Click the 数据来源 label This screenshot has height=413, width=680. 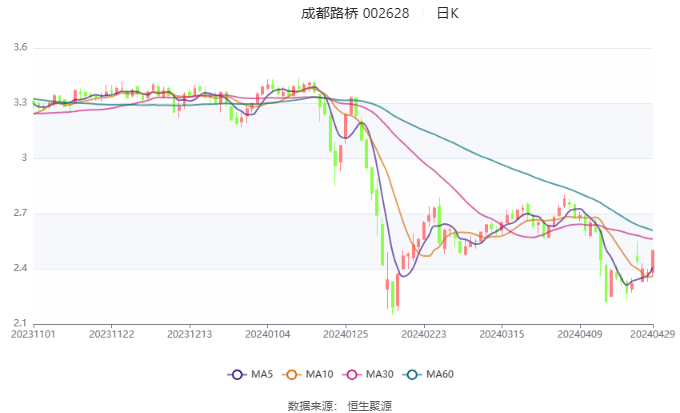(308, 406)
